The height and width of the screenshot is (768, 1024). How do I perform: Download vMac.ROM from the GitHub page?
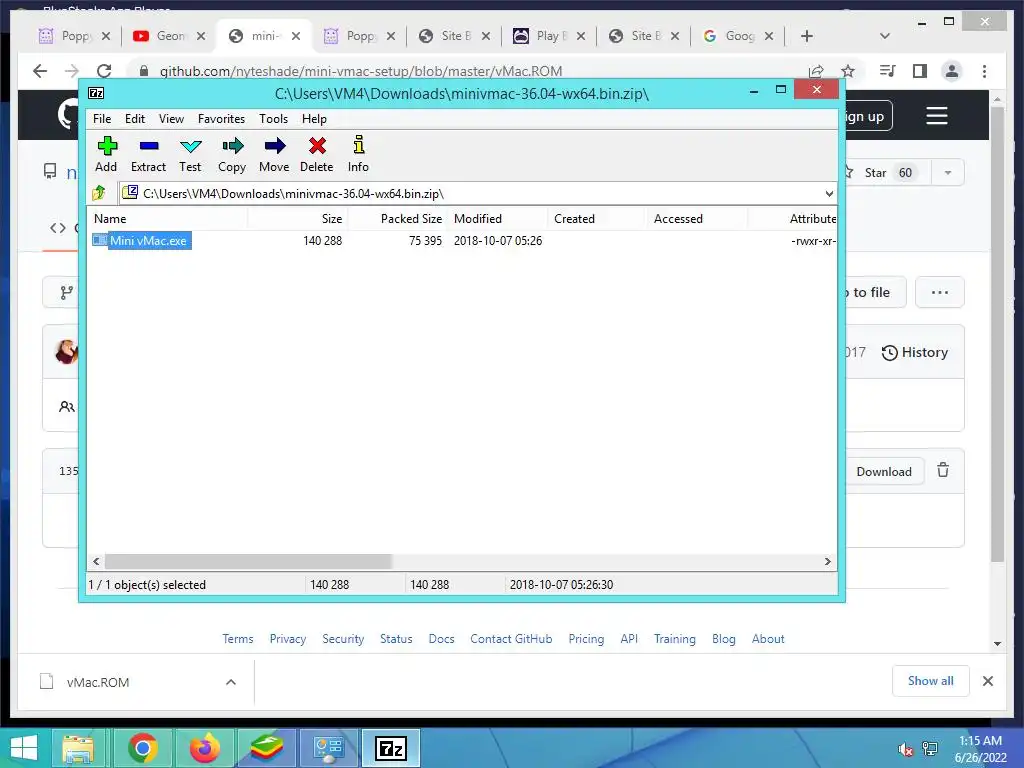[884, 472]
